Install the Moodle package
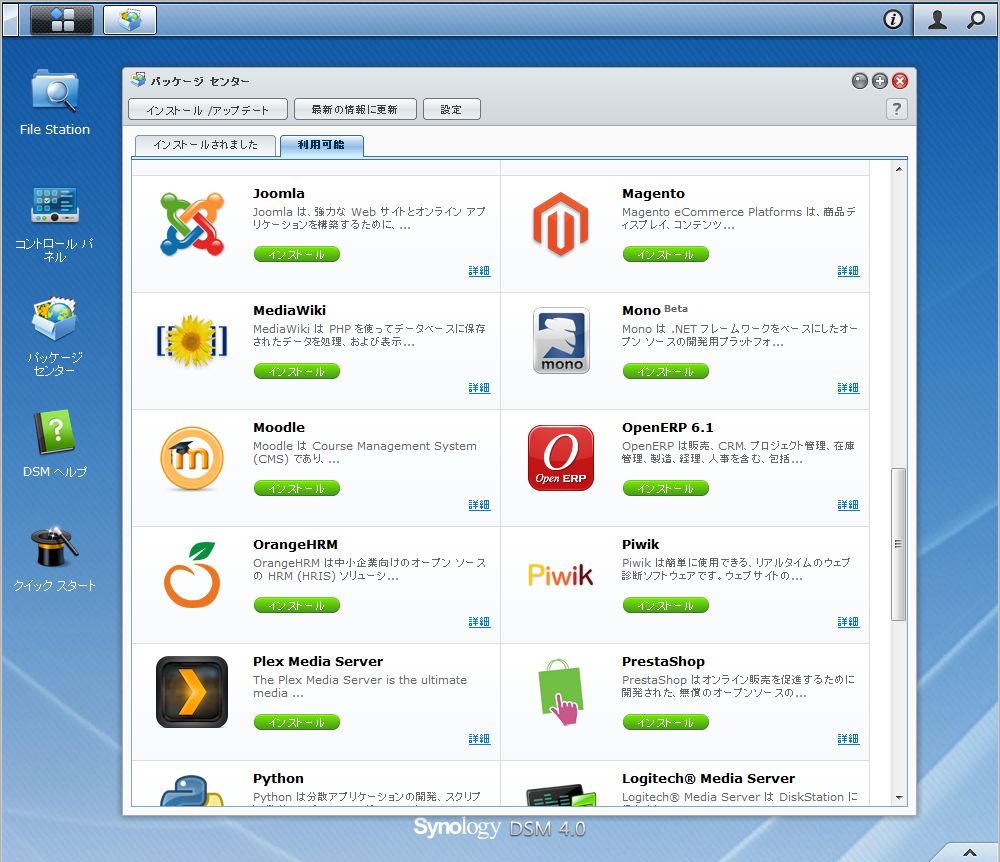This screenshot has height=862, width=1000. click(x=297, y=488)
